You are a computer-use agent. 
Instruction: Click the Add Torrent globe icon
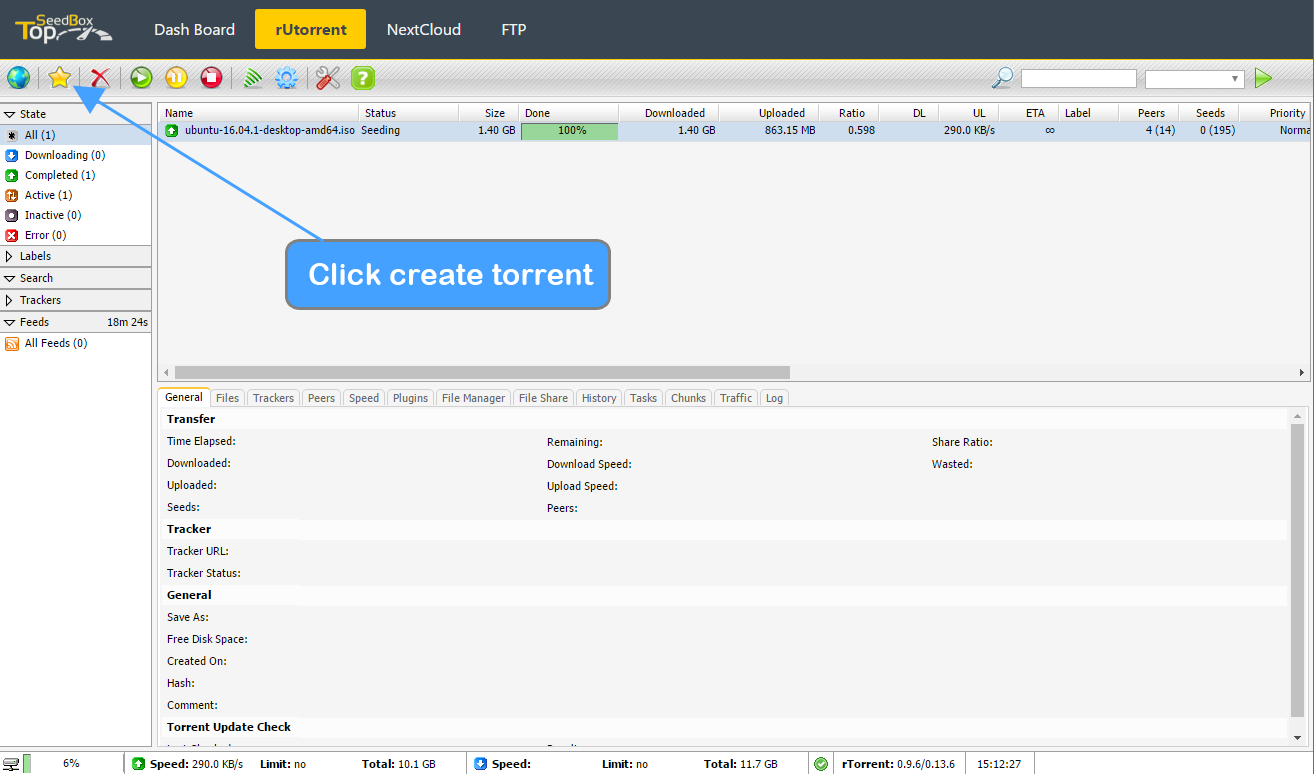point(18,78)
